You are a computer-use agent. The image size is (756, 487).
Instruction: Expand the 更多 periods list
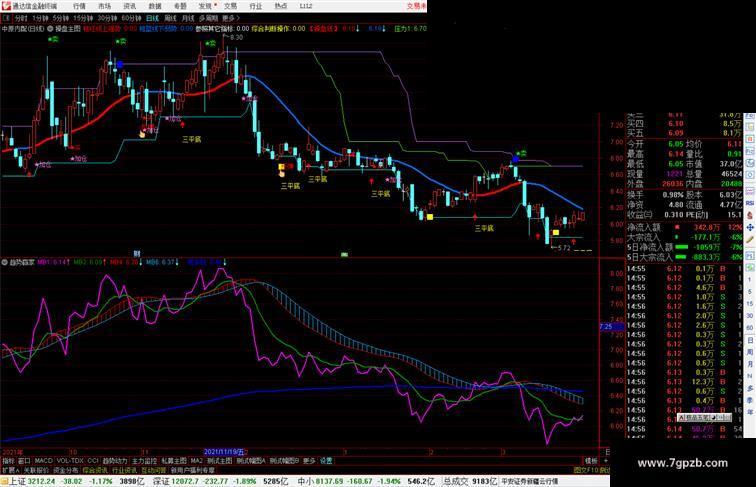[x=230, y=18]
